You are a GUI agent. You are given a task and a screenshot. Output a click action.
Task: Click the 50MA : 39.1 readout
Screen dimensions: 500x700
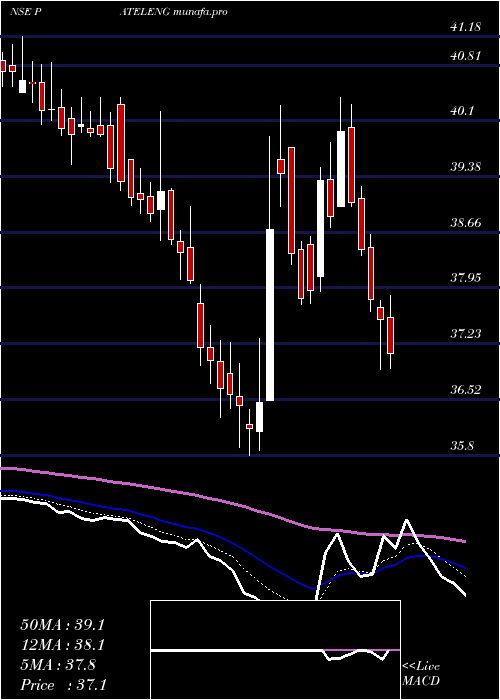pyautogui.click(x=62, y=625)
